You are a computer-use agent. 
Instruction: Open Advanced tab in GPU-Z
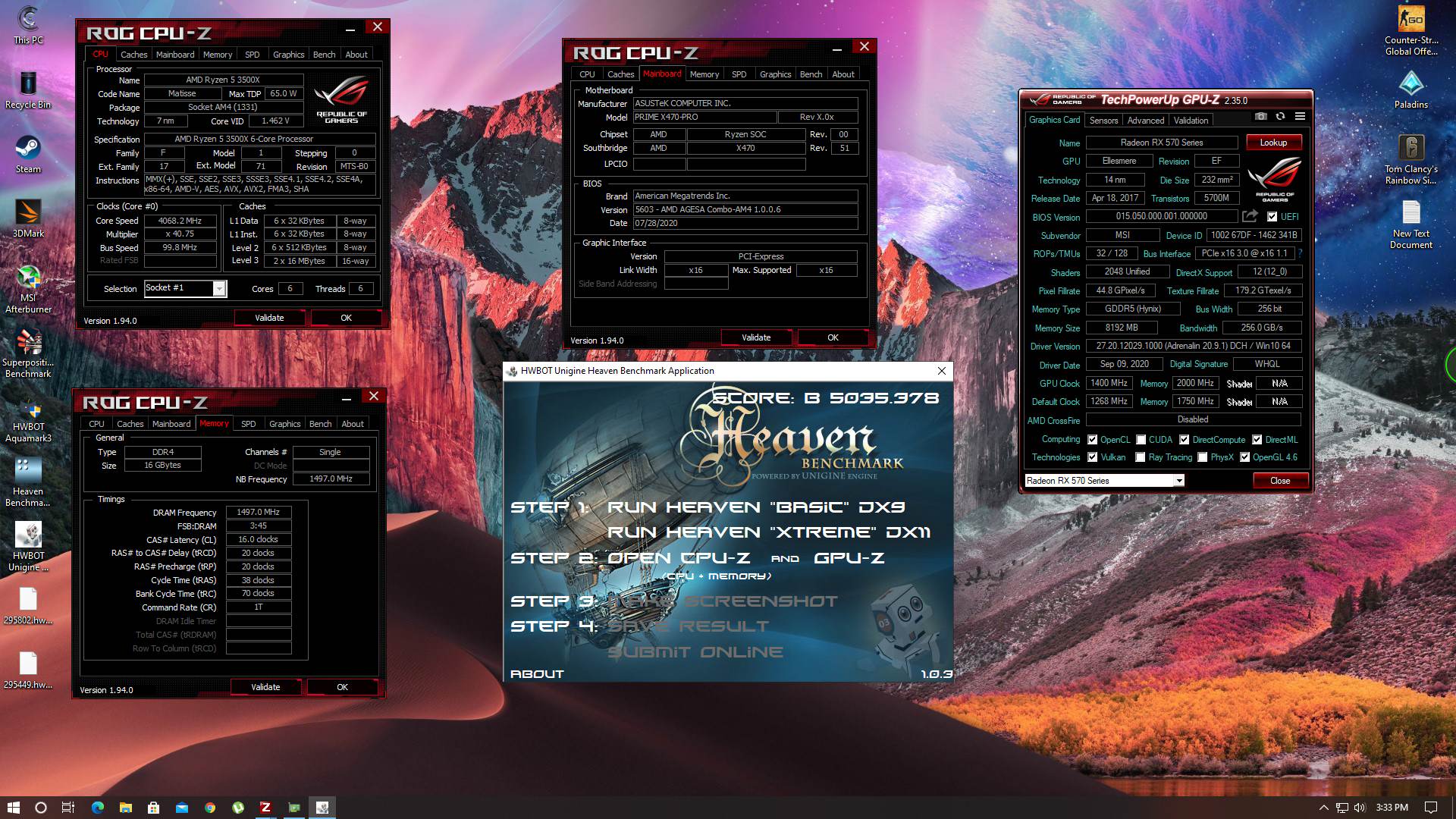coord(1145,121)
